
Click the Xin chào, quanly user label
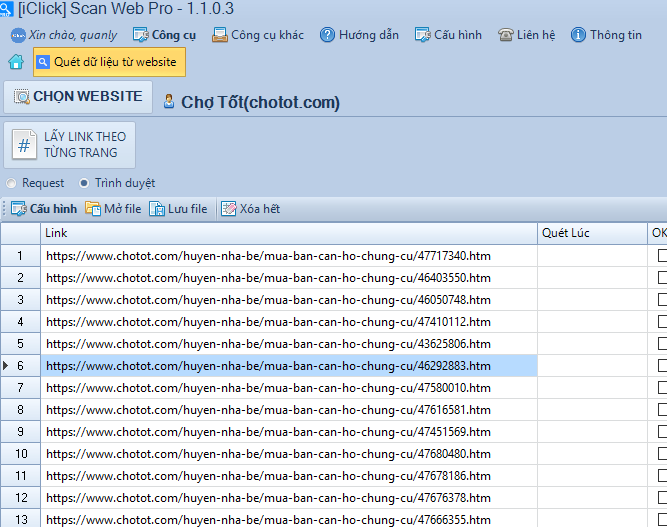[64, 35]
